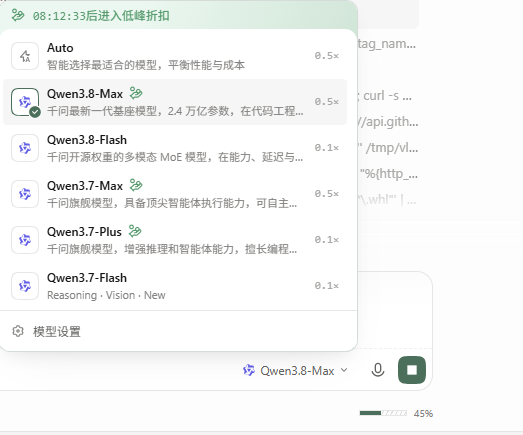Stop generation with the green square button
Screen dimensions: 523x435
412,370
